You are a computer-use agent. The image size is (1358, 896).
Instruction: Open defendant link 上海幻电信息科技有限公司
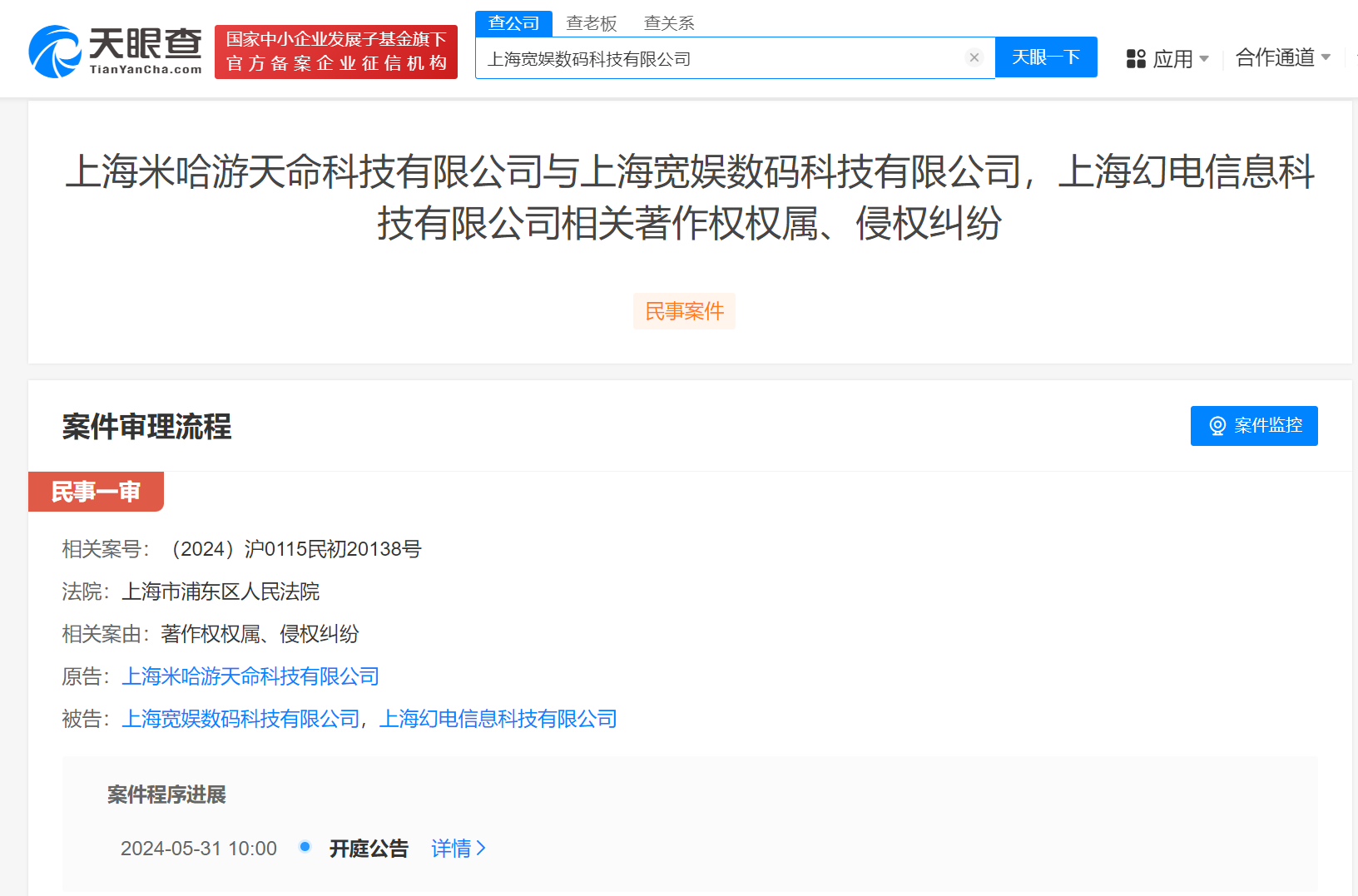tap(498, 718)
